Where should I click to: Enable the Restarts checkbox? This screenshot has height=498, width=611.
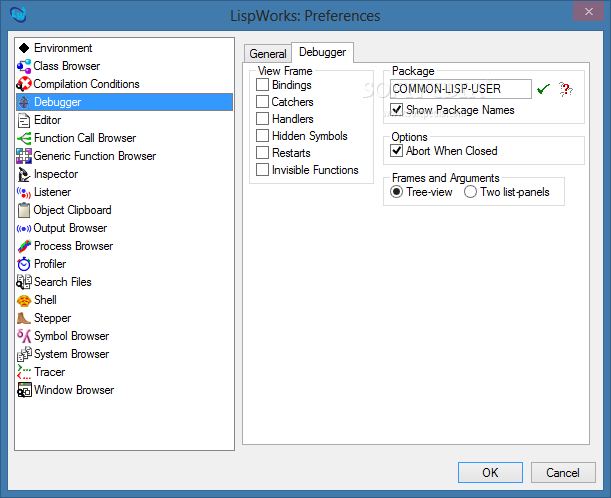click(262, 152)
